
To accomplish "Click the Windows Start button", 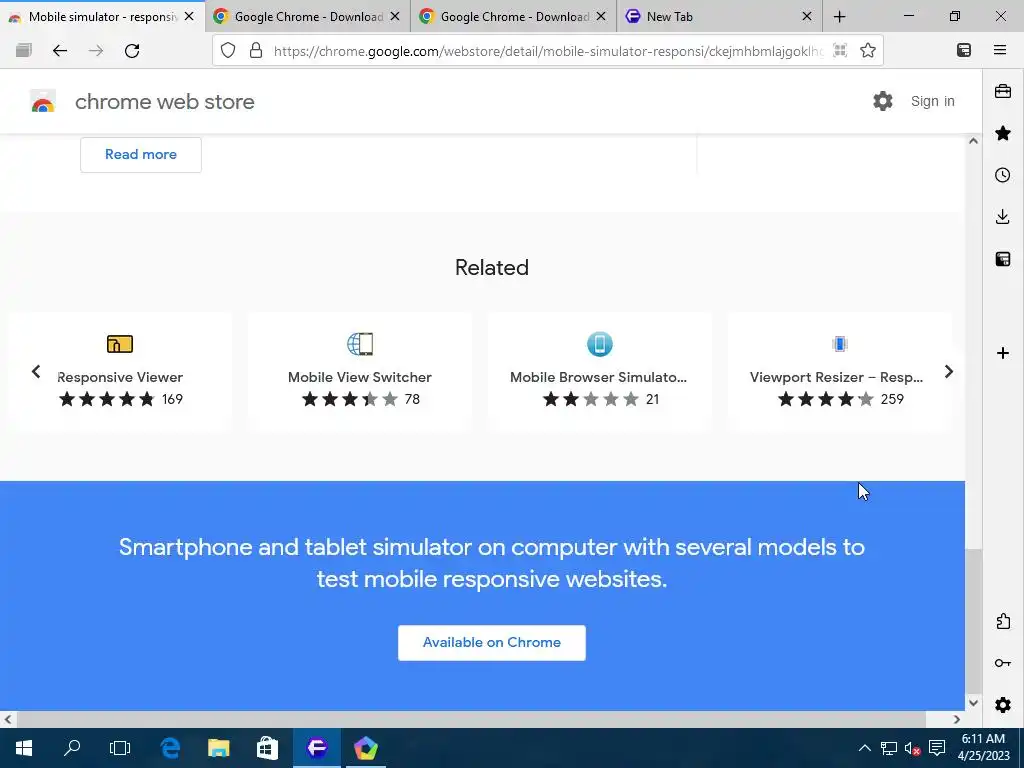I will (24, 748).
